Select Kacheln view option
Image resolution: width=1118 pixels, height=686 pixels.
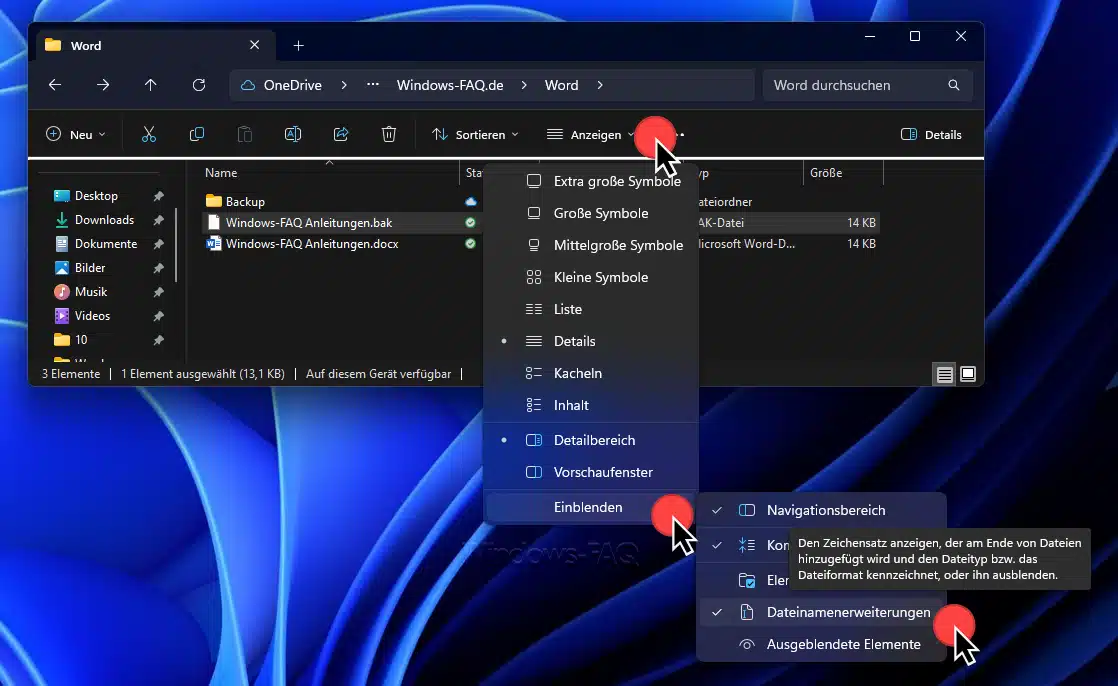point(577,373)
